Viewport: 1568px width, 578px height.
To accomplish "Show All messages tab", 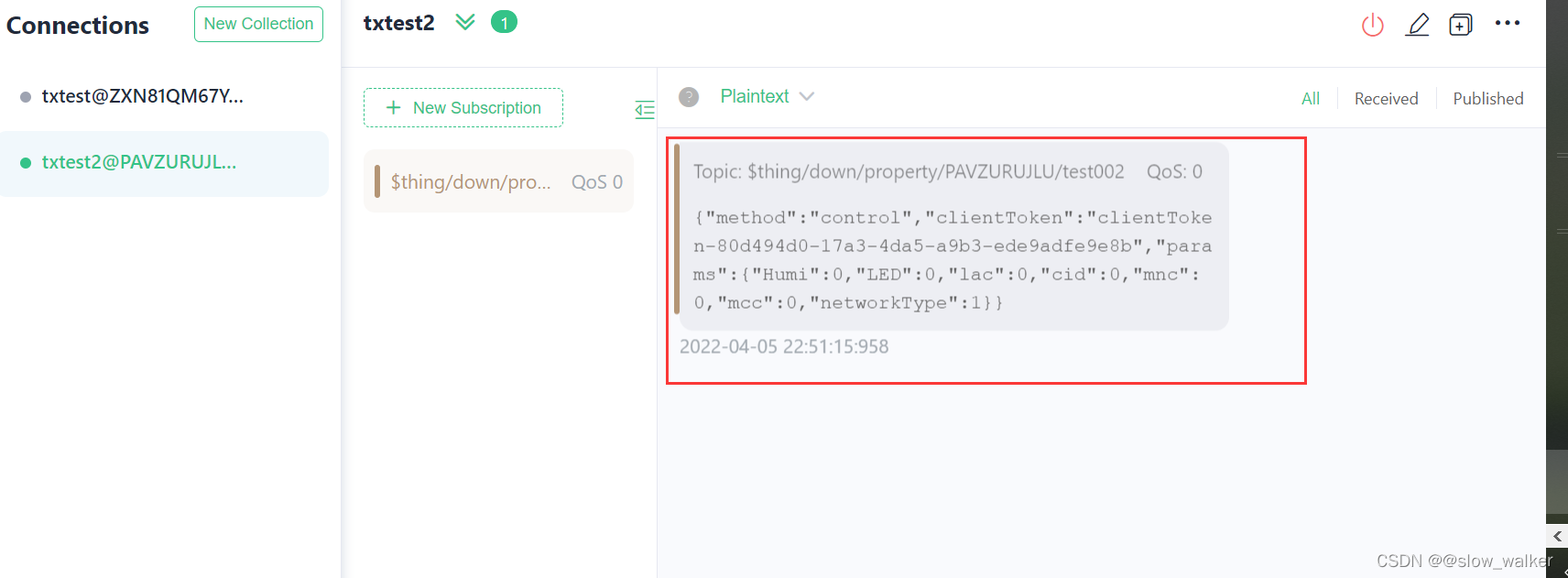I will (x=1311, y=99).
